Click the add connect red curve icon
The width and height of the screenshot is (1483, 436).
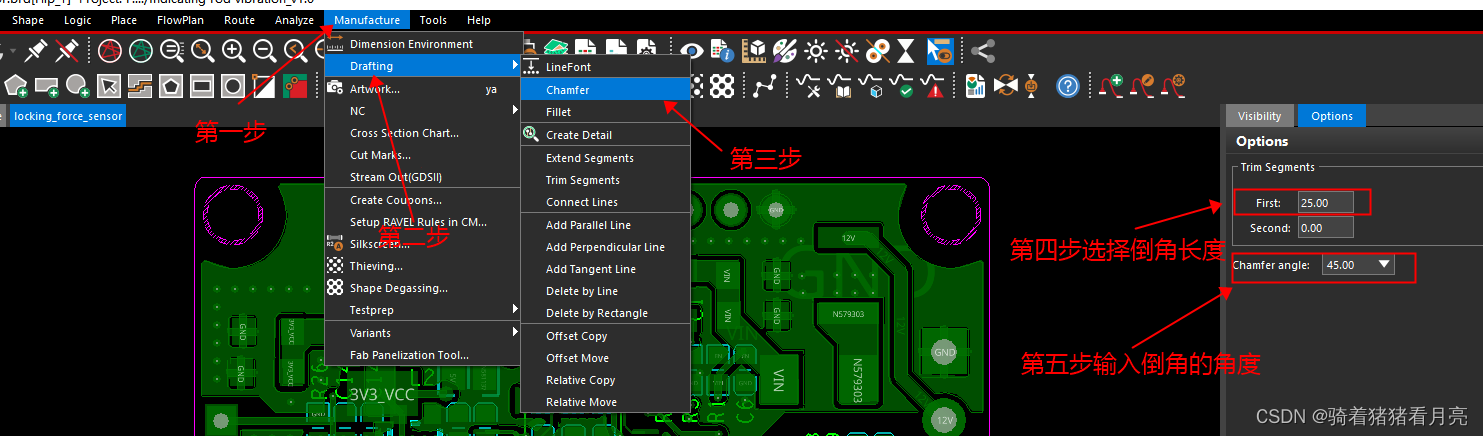1111,86
